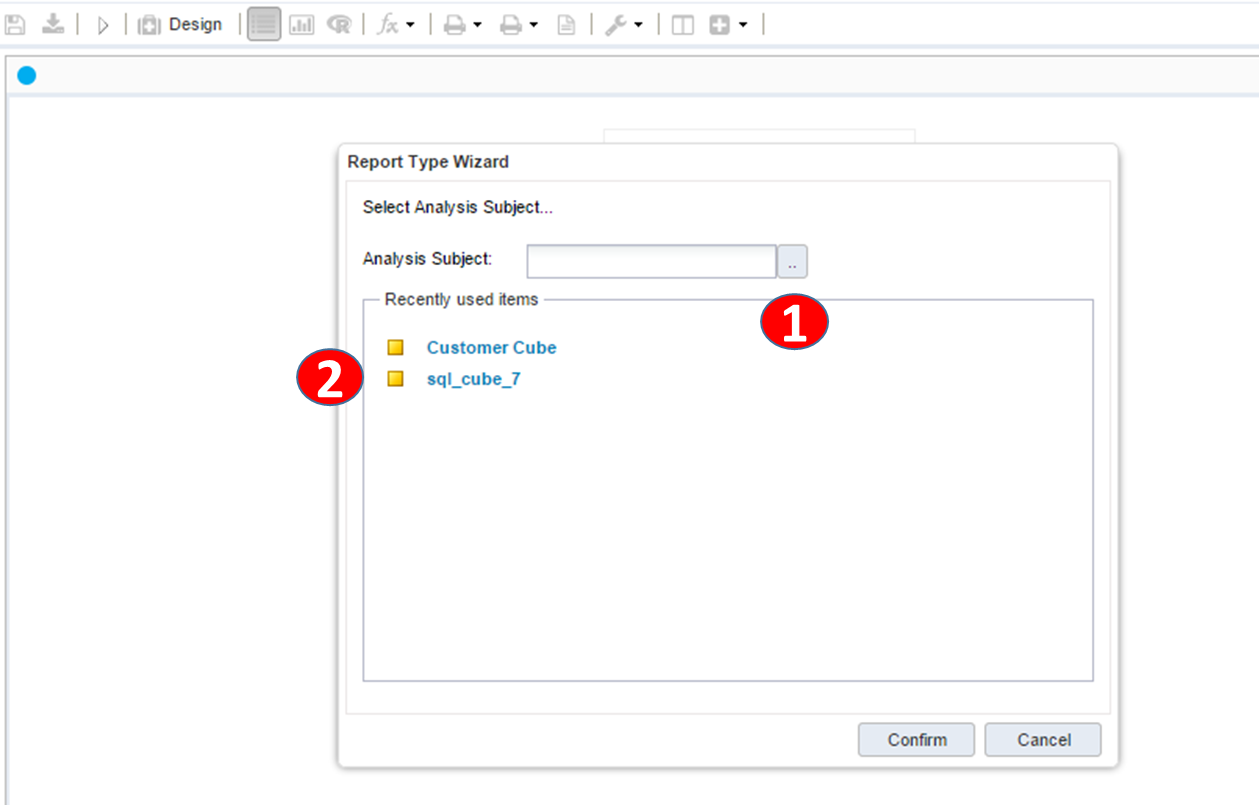This screenshot has height=805, width=1259.
Task: Toggle the split panel layout icon
Action: [683, 25]
